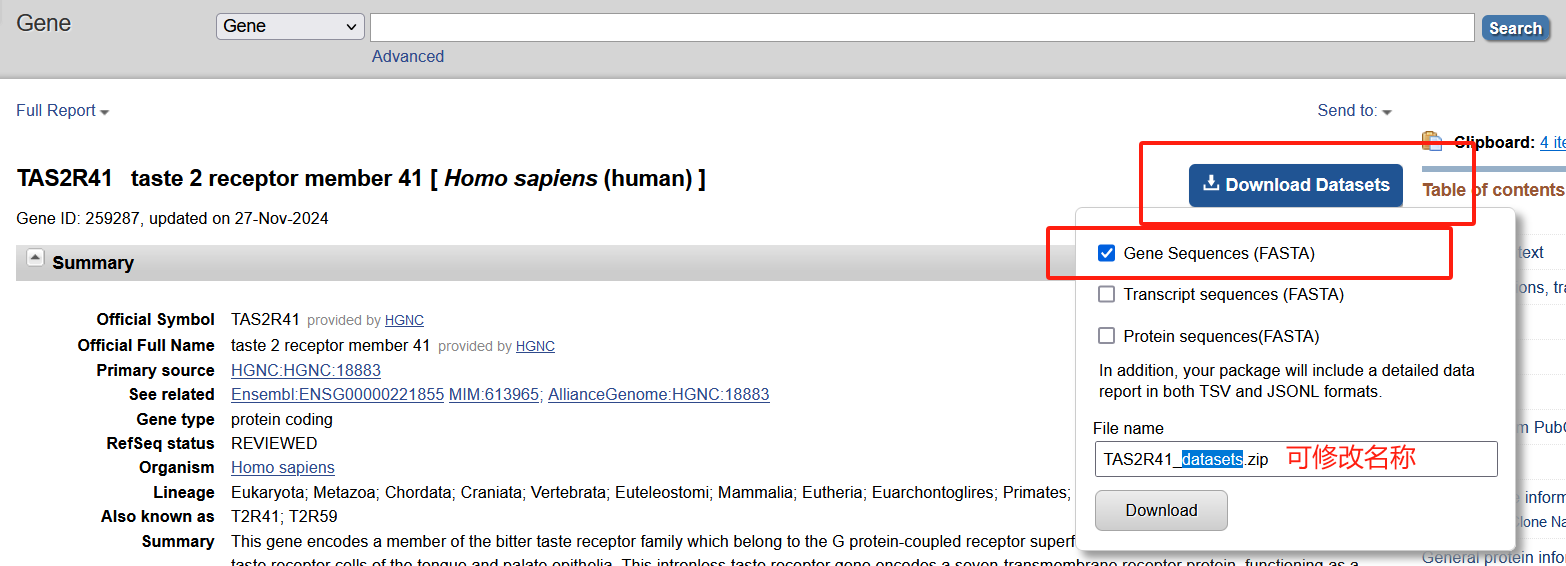Expand the Full Report format menu
Image resolution: width=1566 pixels, height=566 pixels.
62,111
